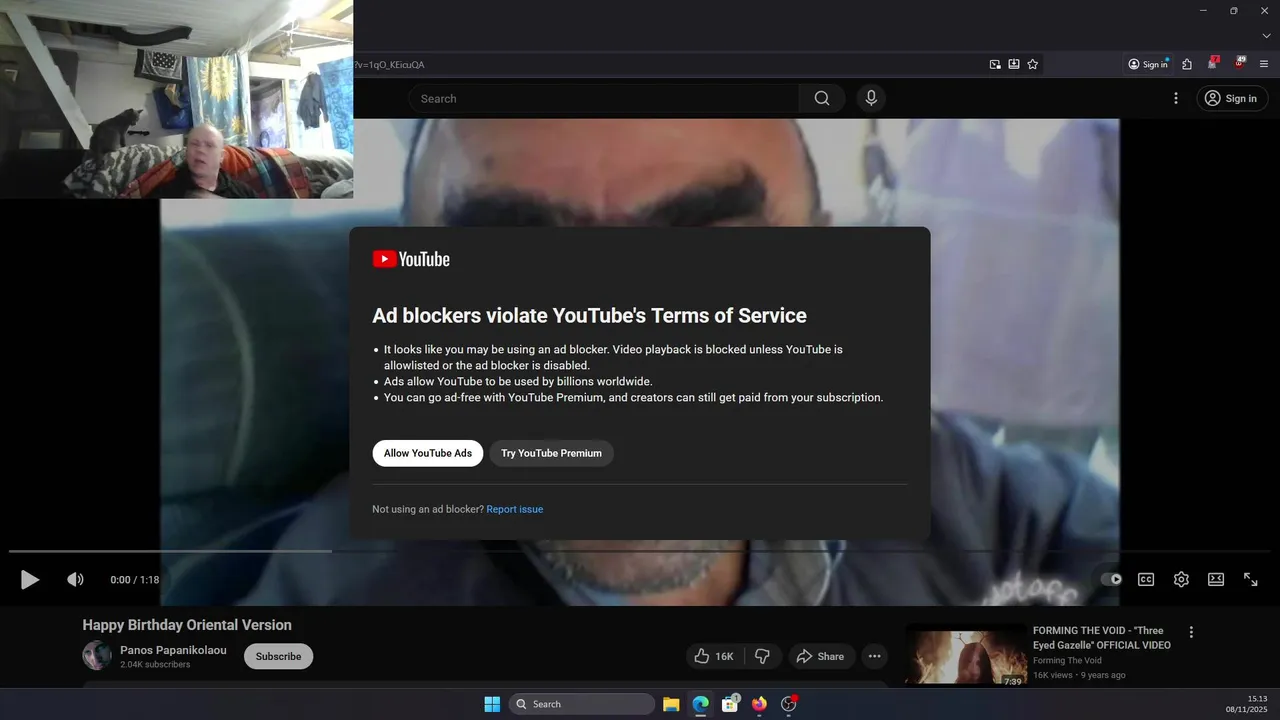The width and height of the screenshot is (1280, 720).
Task: Toggle closed captions with the CC button
Action: (x=1146, y=579)
